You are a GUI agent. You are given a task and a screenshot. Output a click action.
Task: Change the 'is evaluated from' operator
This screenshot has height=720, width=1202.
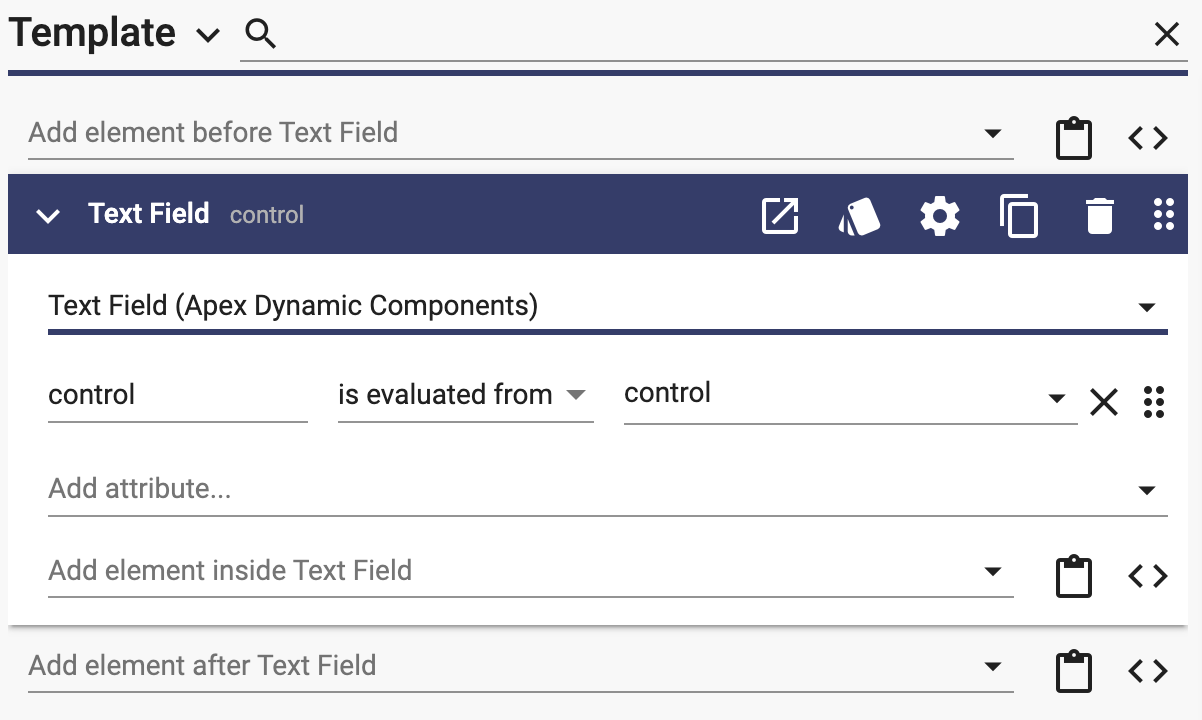pyautogui.click(x=465, y=395)
